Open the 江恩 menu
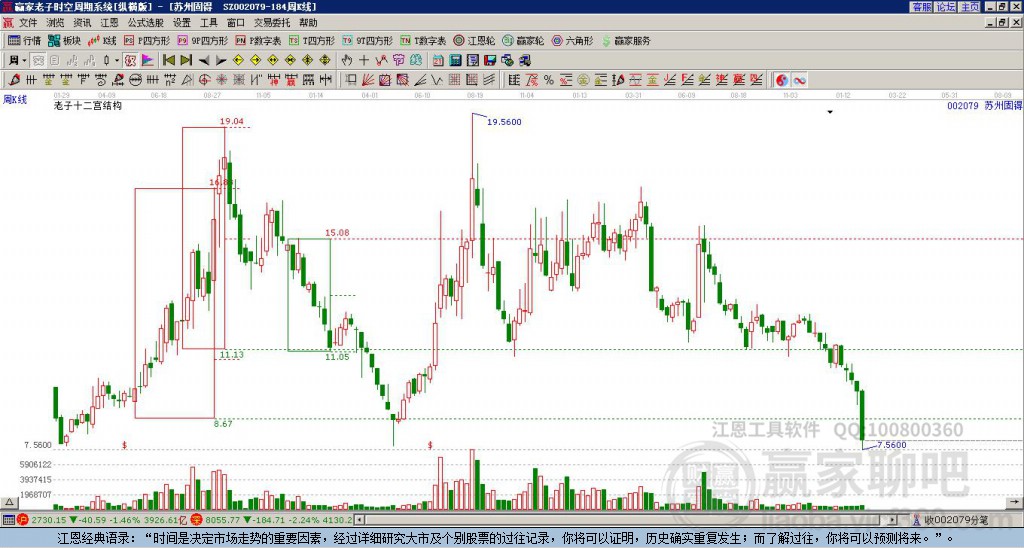Screen dimensions: 1024x548 tap(109, 23)
